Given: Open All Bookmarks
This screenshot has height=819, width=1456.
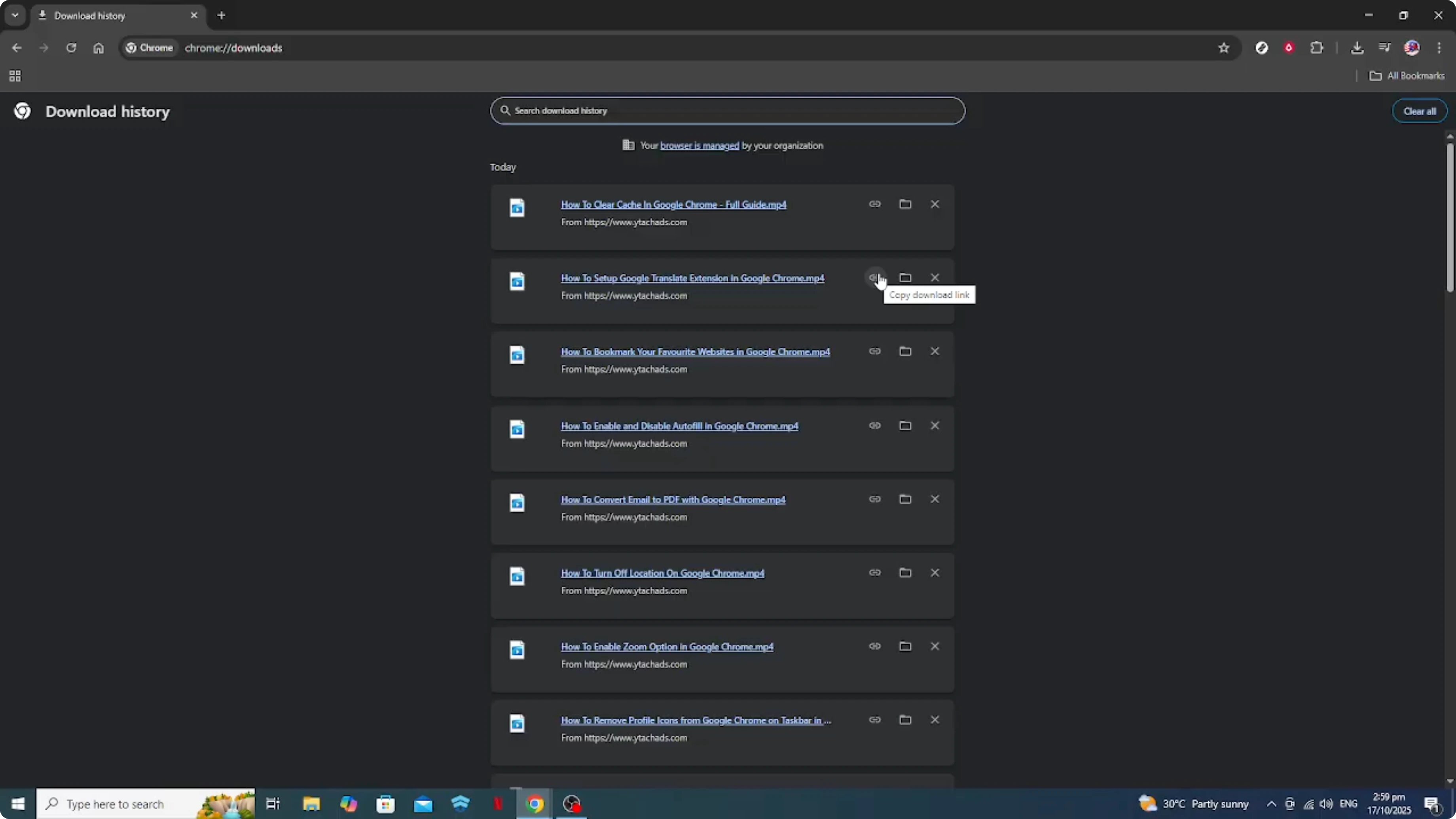Looking at the screenshot, I should point(1408,75).
